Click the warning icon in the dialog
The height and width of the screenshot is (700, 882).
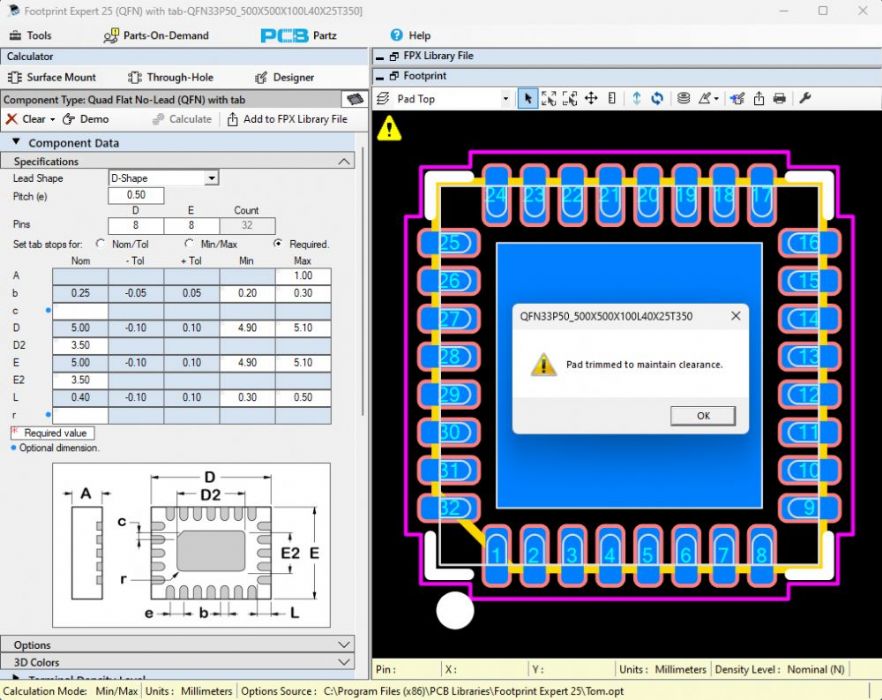click(x=543, y=365)
